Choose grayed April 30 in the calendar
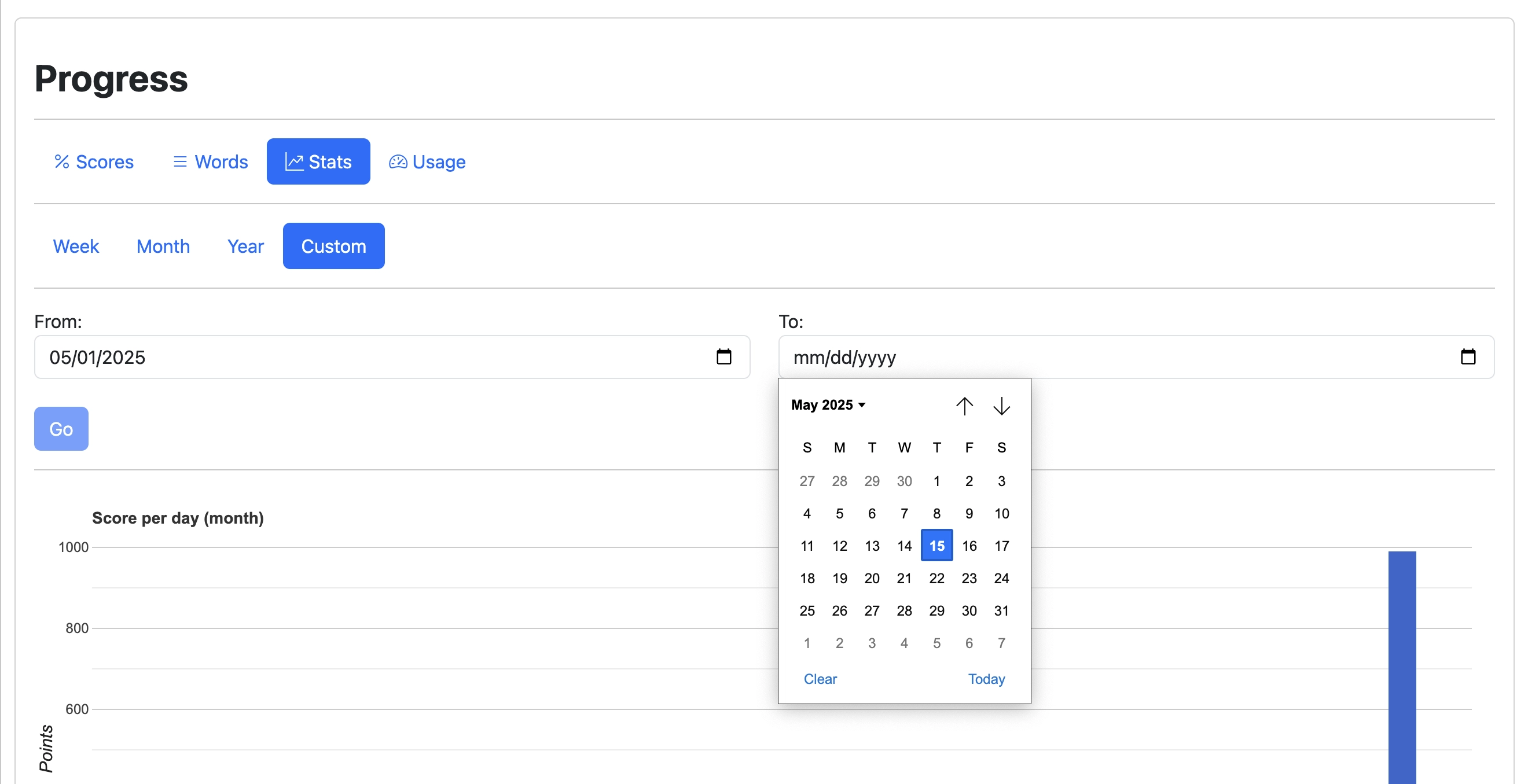 click(x=904, y=481)
